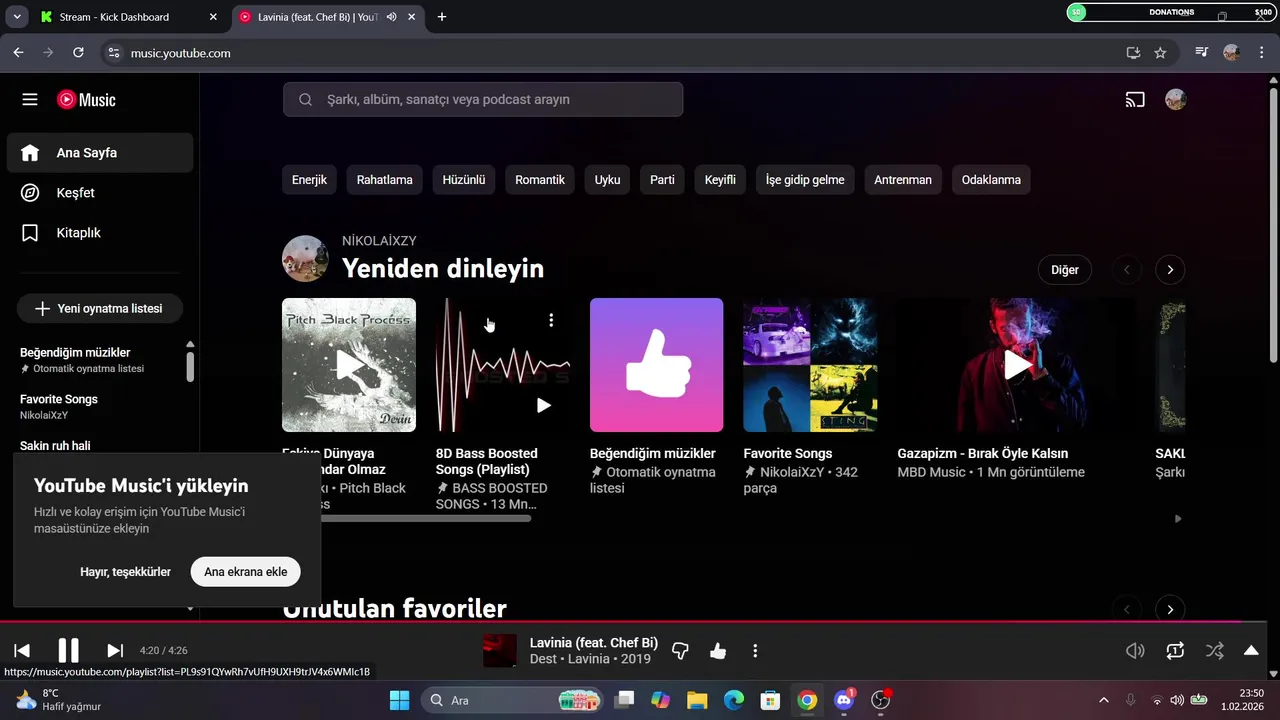The height and width of the screenshot is (720, 1280).
Task: Select the Rahatlama mood chip
Action: coord(385,180)
